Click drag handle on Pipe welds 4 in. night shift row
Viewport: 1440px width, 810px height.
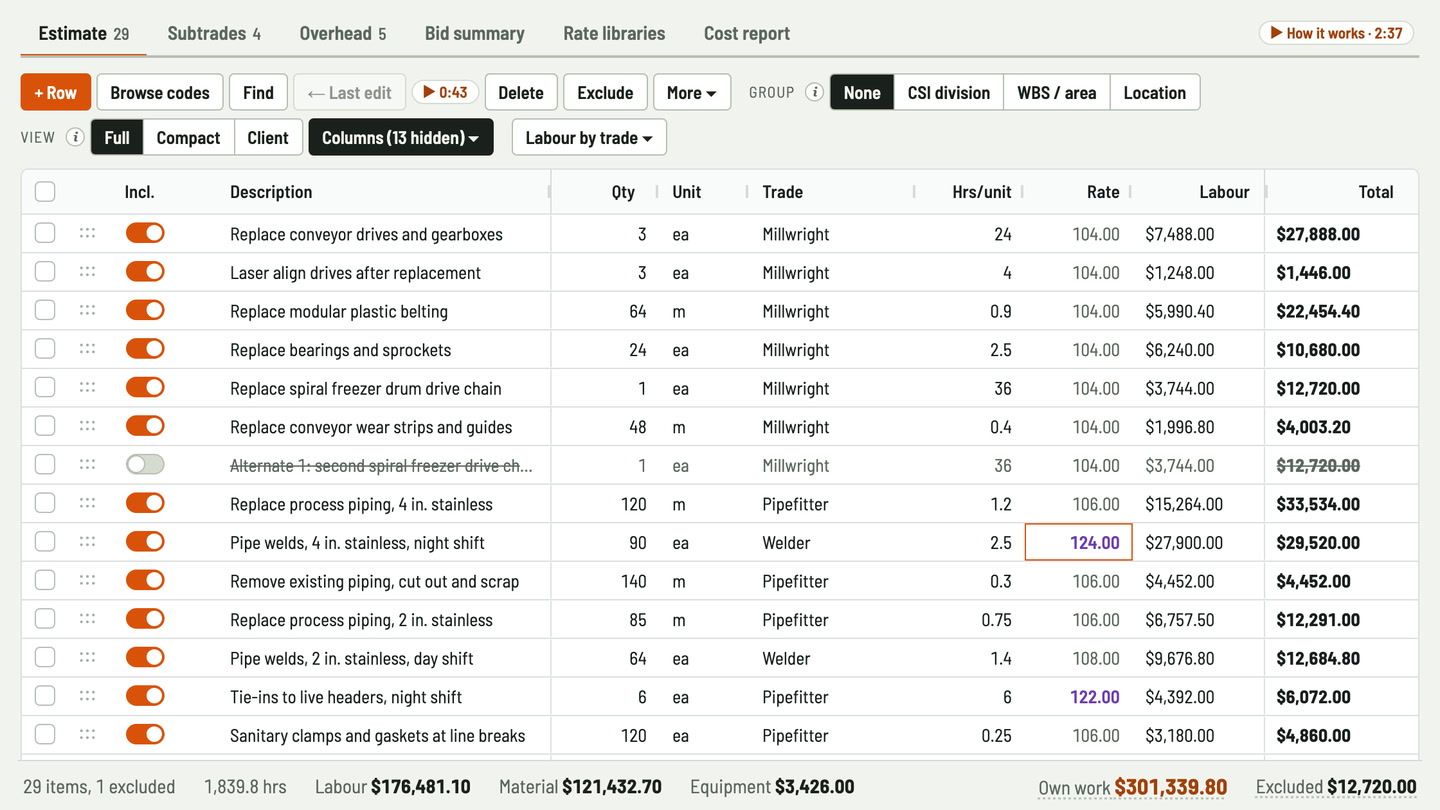[87, 542]
